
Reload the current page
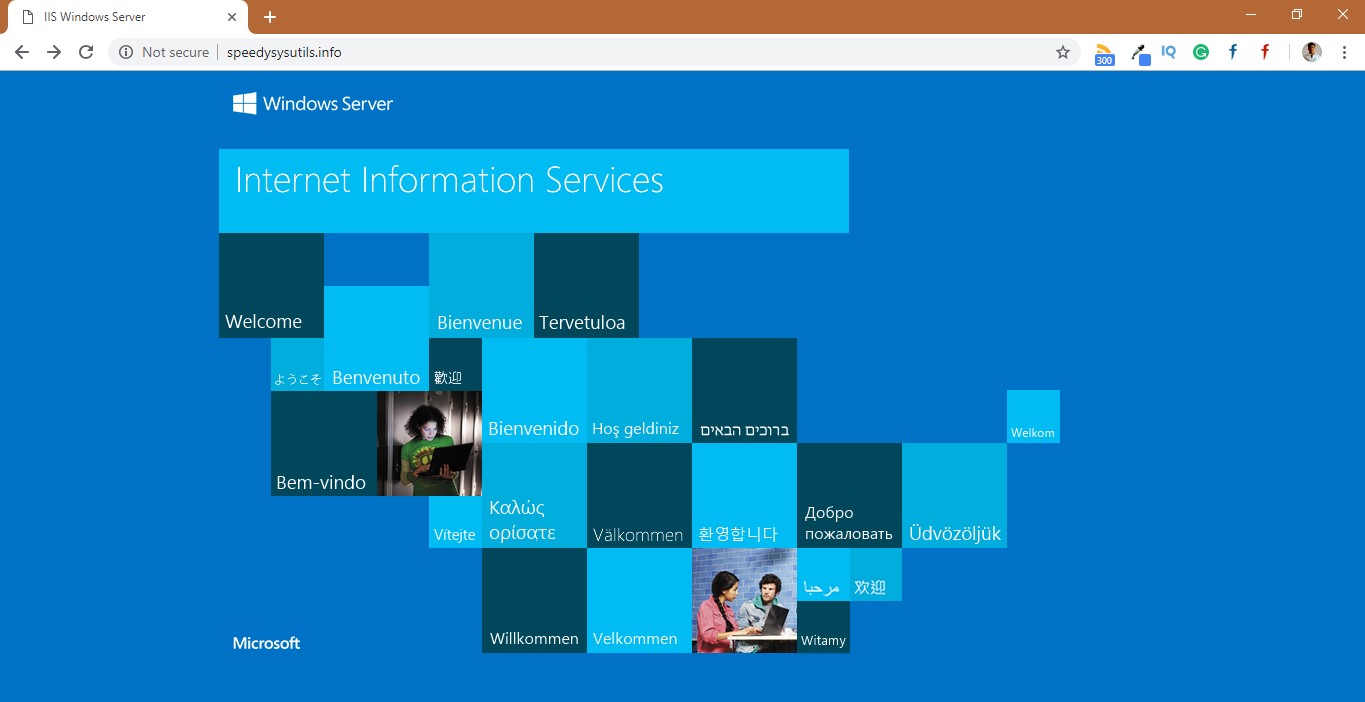click(86, 52)
